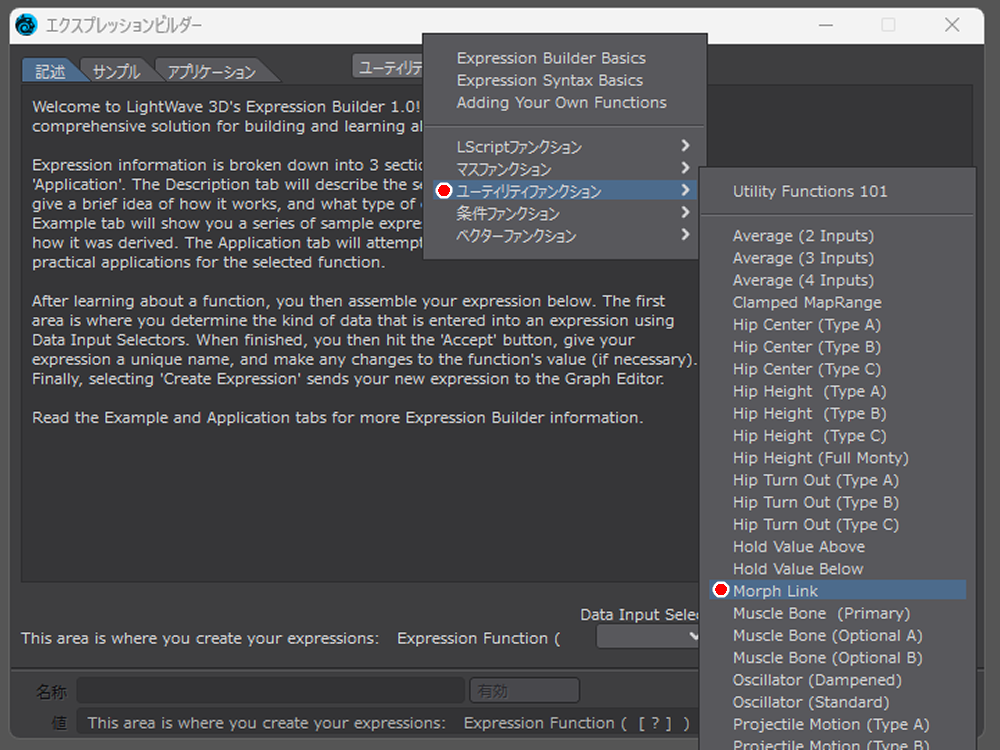Viewport: 1000px width, 750px height.
Task: Open Expression Syntax Basics entry
Action: tap(550, 80)
